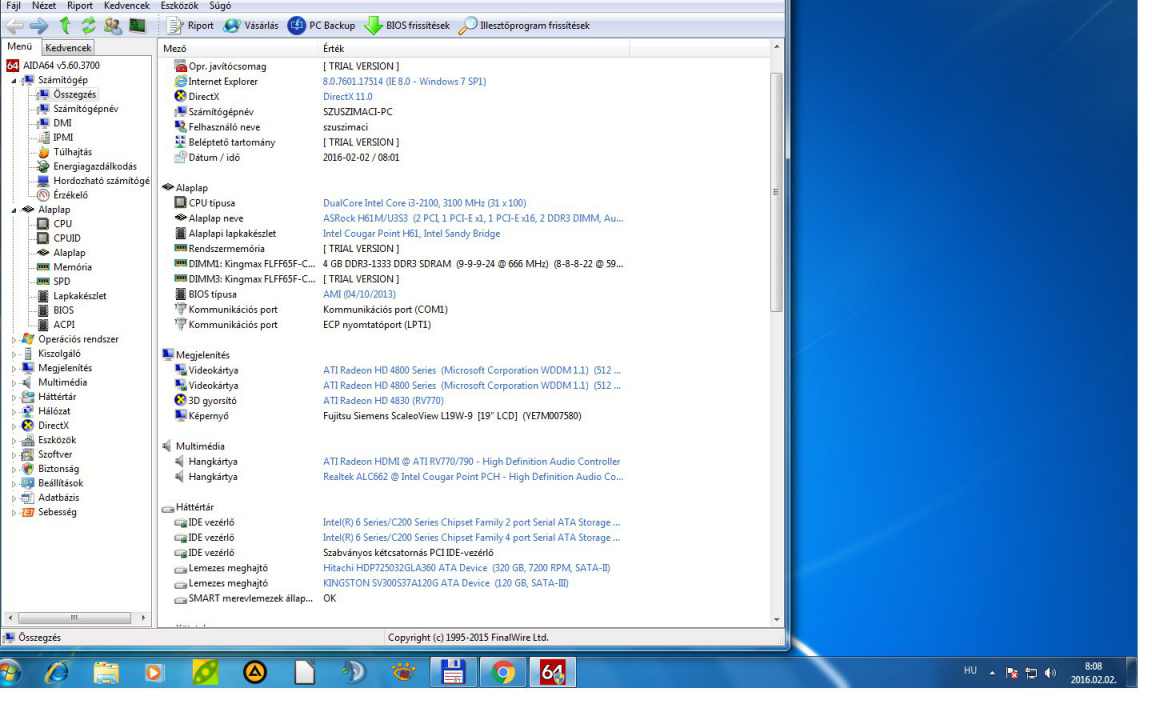Click the users toolbar icon
This screenshot has height=720, width=1152.
click(112, 26)
